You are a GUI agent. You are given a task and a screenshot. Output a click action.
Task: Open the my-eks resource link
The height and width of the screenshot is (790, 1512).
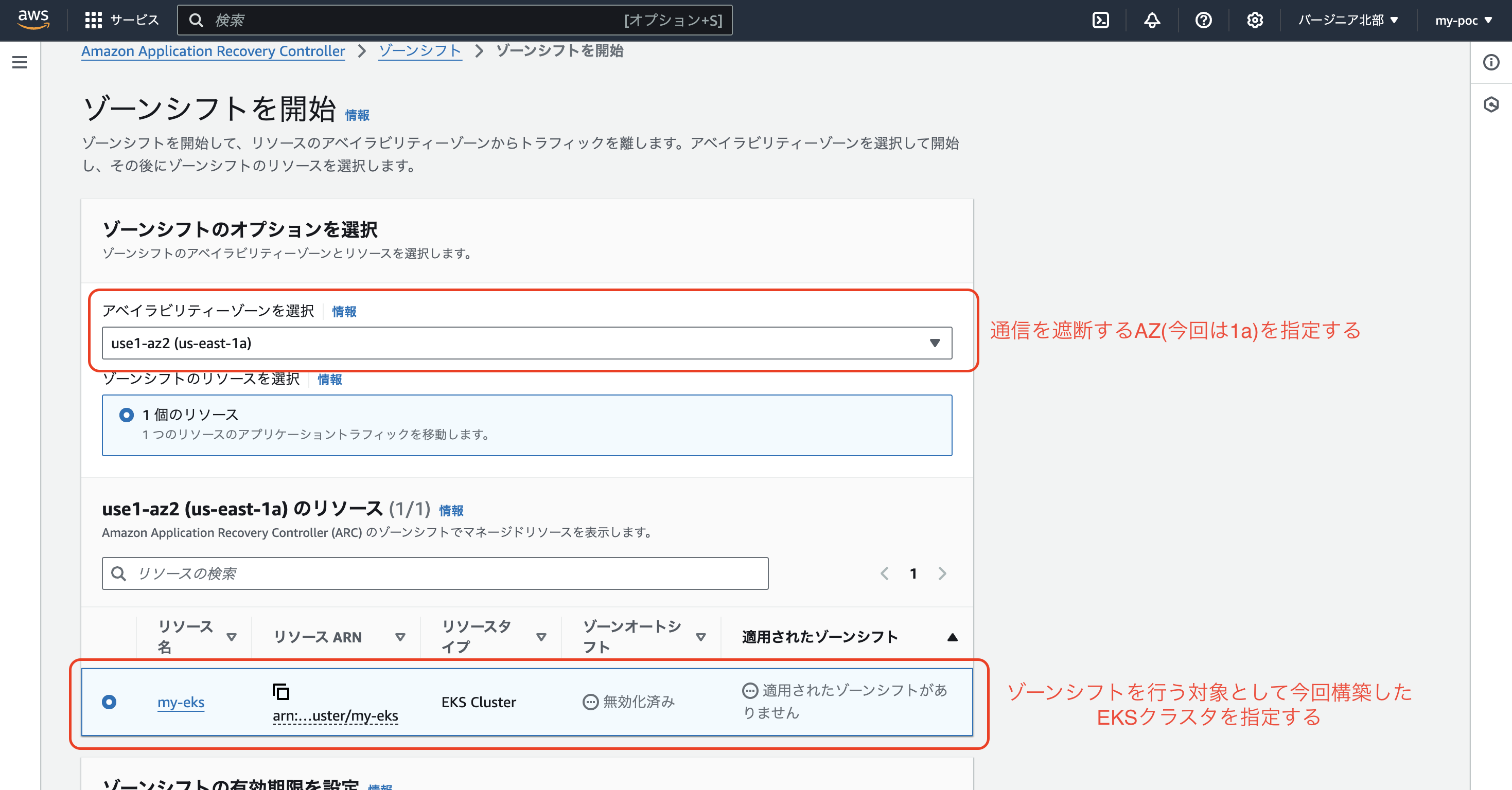pos(181,702)
